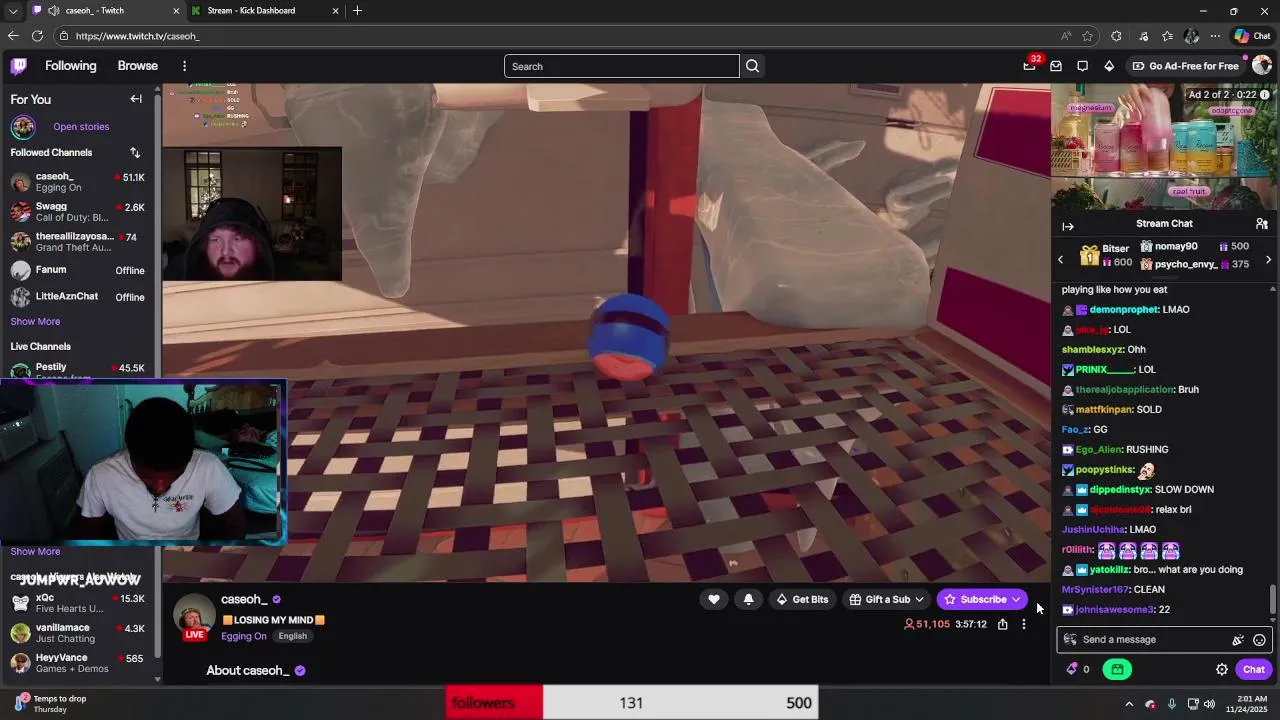Open the Egging On game category link
The height and width of the screenshot is (720, 1280).
tap(244, 636)
